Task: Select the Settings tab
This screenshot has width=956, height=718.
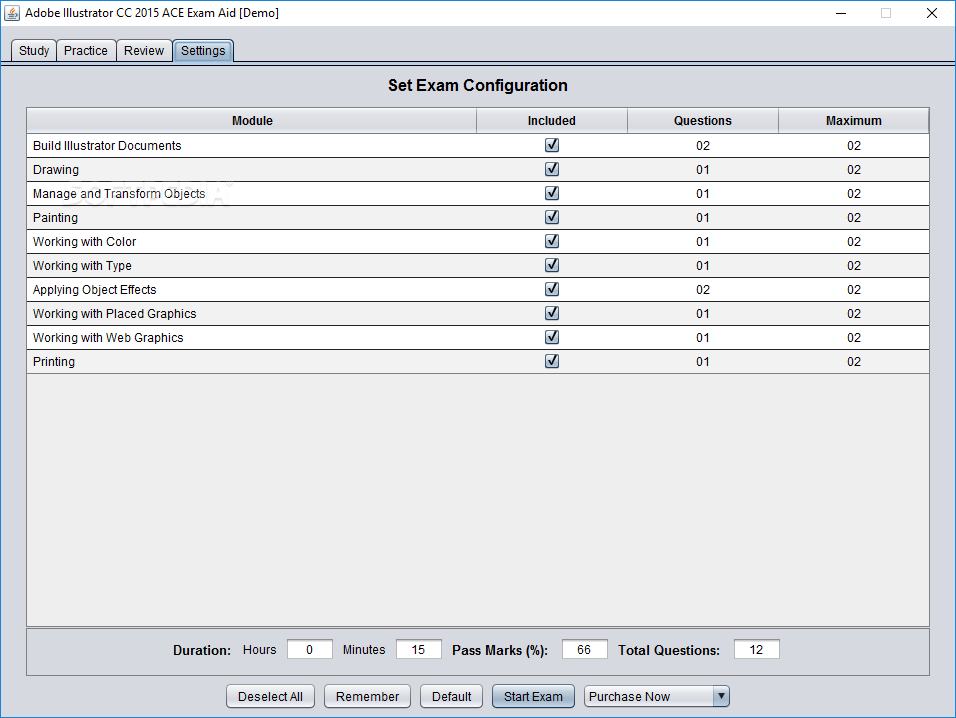Action: 203,51
